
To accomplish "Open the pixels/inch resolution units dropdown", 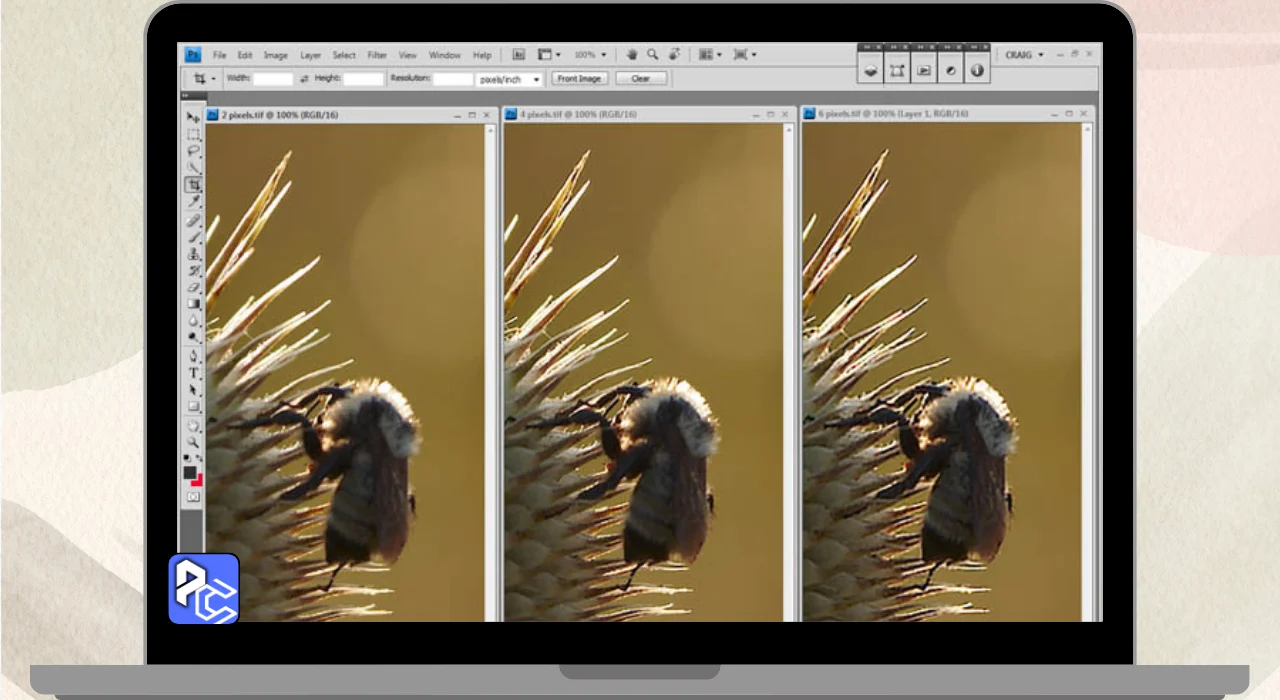I will pyautogui.click(x=509, y=79).
